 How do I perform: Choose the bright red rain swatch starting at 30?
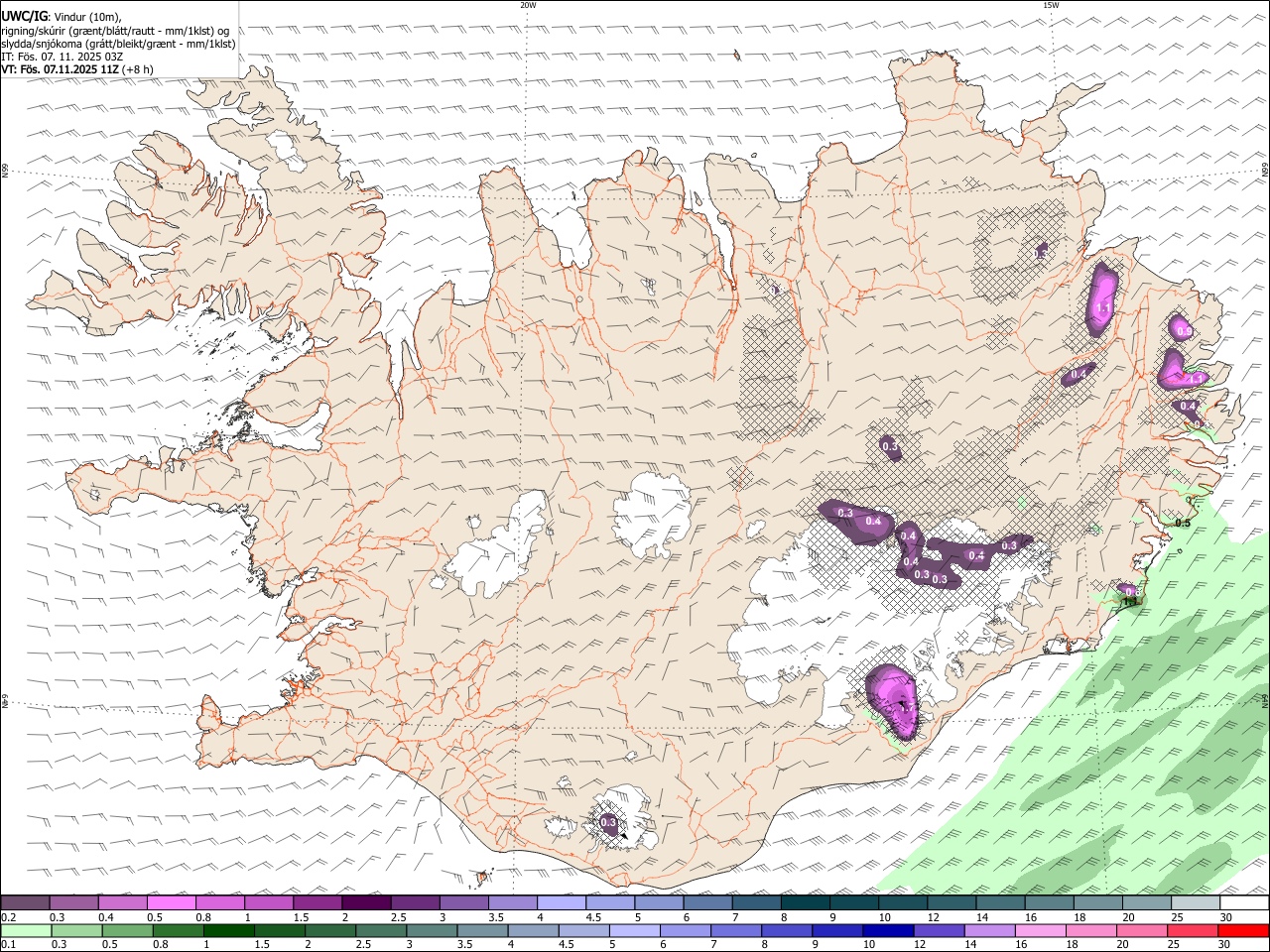[x=1243, y=930]
